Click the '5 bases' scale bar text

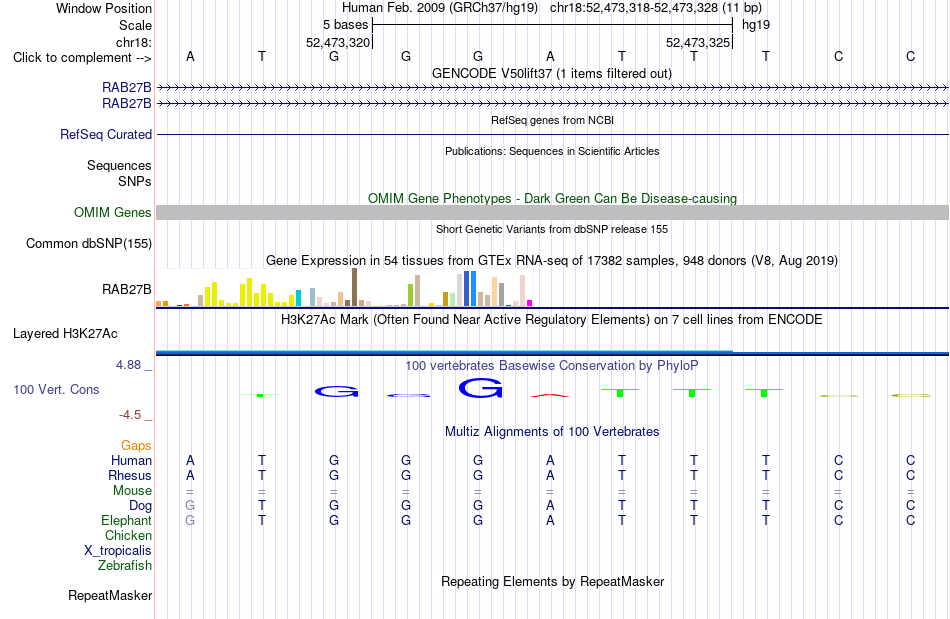pyautogui.click(x=345, y=25)
